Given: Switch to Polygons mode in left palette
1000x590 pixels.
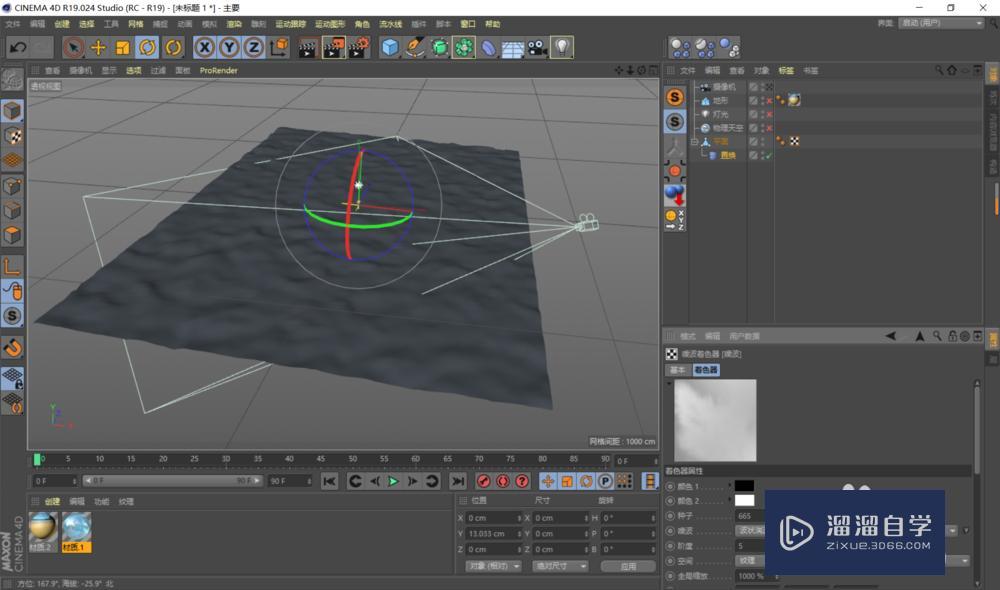Looking at the screenshot, I should [12, 235].
